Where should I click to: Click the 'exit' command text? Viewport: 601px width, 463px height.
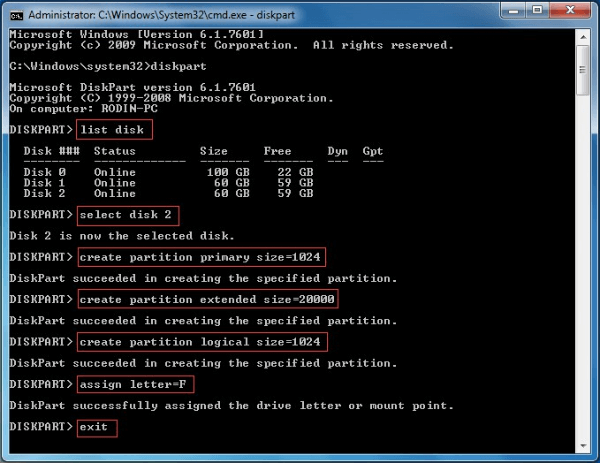point(94,427)
